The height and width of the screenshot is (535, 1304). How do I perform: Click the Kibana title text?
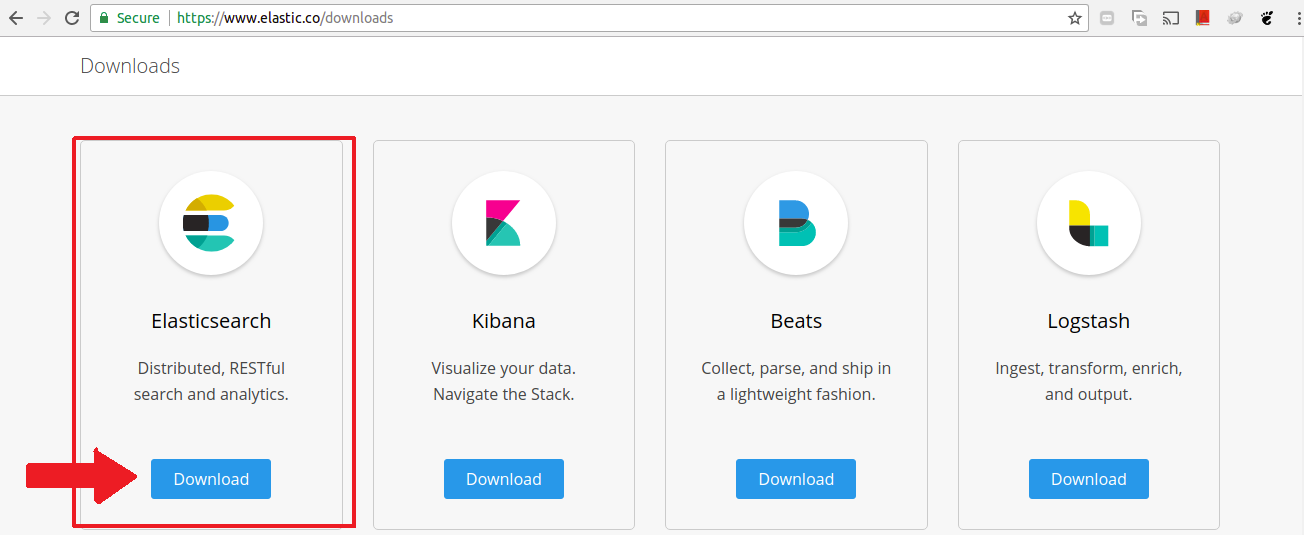click(504, 321)
